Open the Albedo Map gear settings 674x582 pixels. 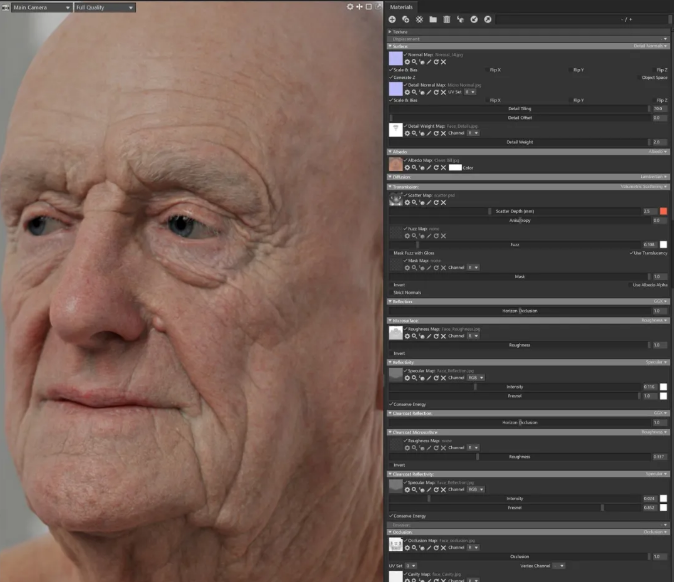pos(407,168)
